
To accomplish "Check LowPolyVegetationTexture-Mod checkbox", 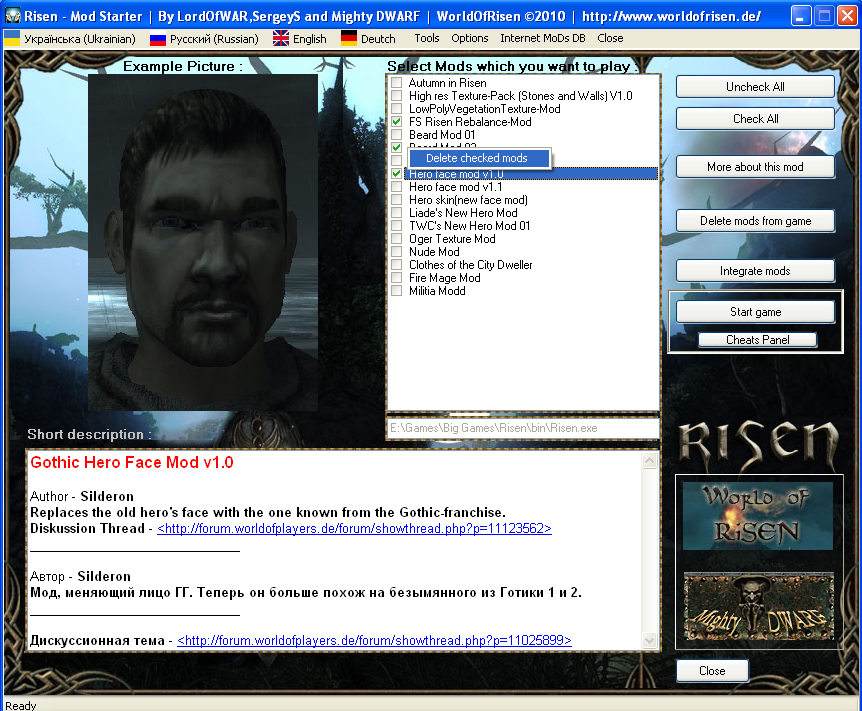I will click(396, 109).
